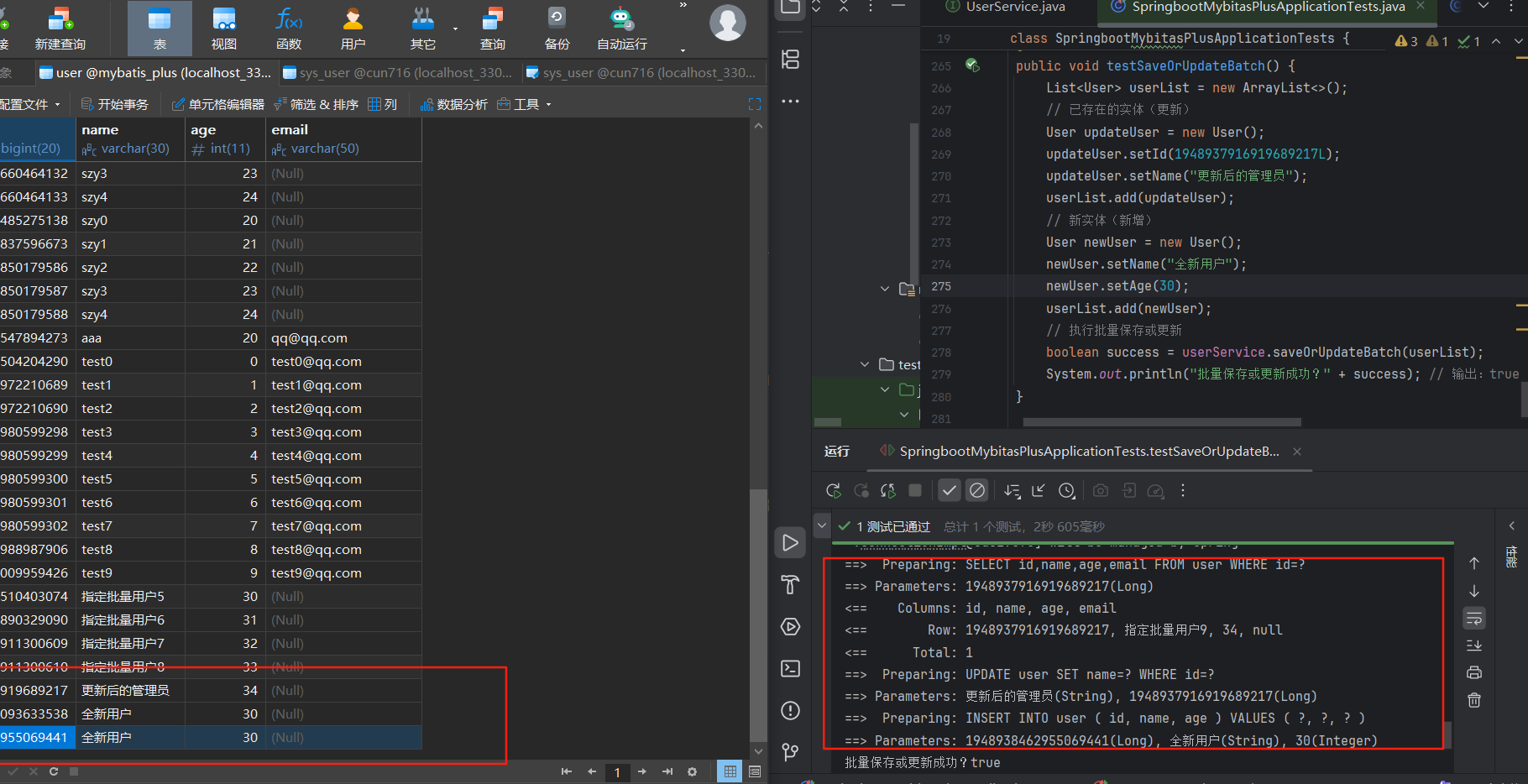Click the 查询 (query) toolbar icon
Image resolution: width=1528 pixels, height=784 pixels.
click(x=493, y=29)
